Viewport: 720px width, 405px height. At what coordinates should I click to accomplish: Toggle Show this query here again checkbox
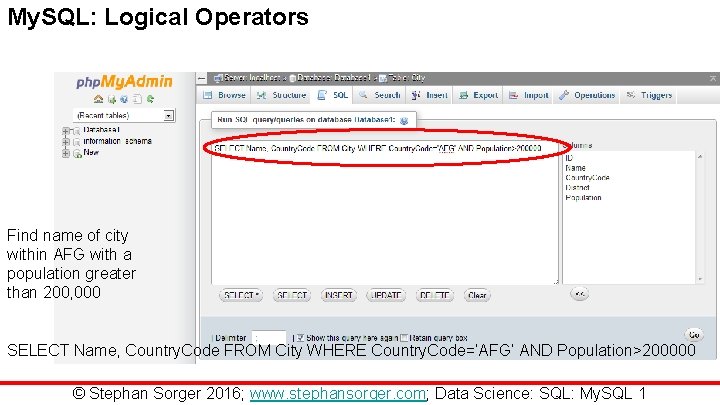tap(300, 338)
